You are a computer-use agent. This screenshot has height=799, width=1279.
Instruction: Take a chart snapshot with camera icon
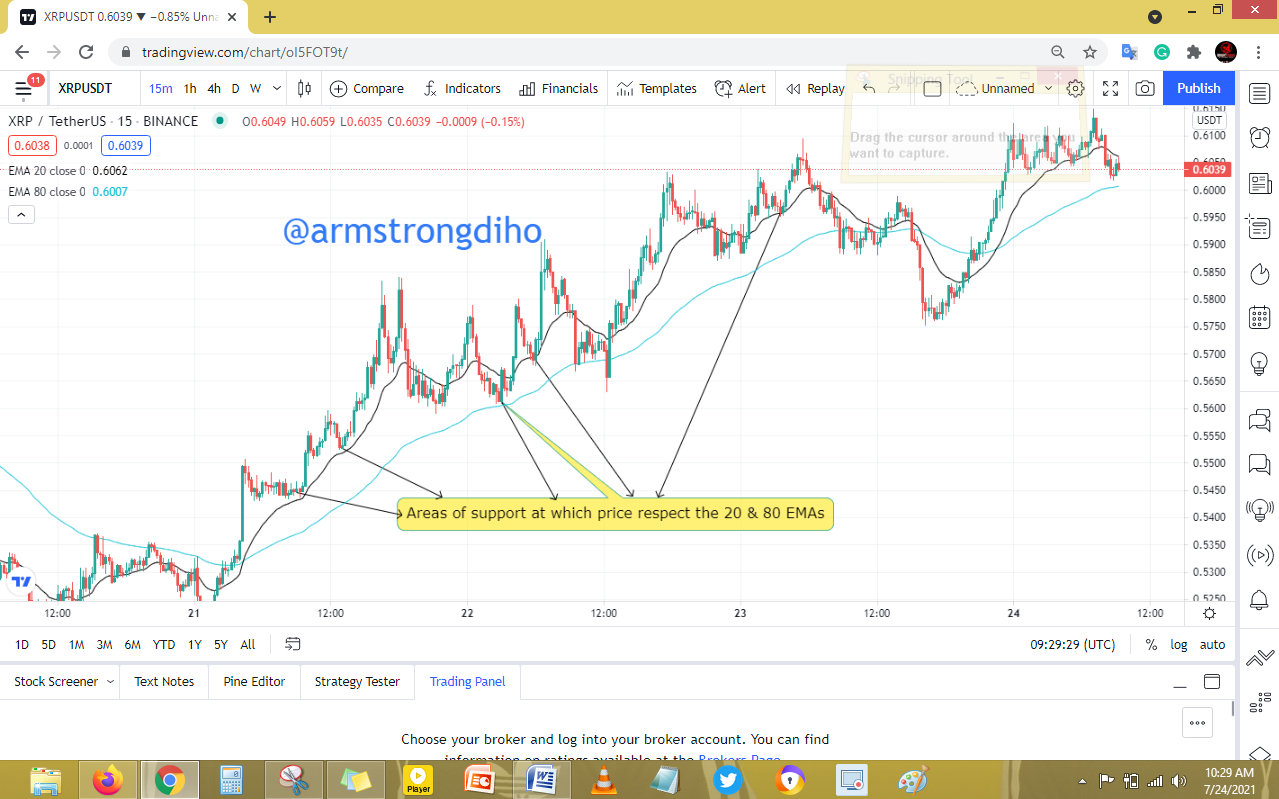click(1144, 88)
